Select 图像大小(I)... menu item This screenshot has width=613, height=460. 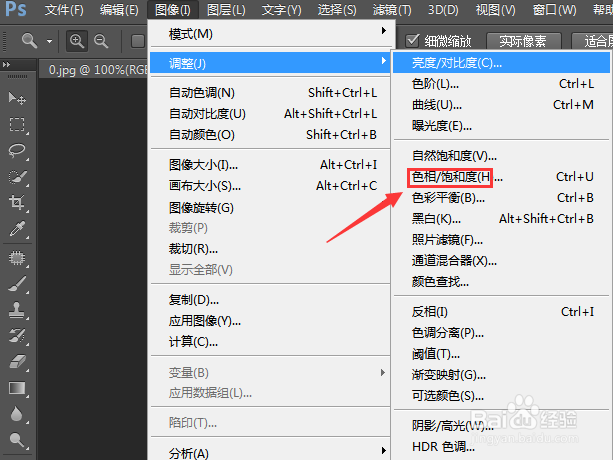[x=271, y=165]
